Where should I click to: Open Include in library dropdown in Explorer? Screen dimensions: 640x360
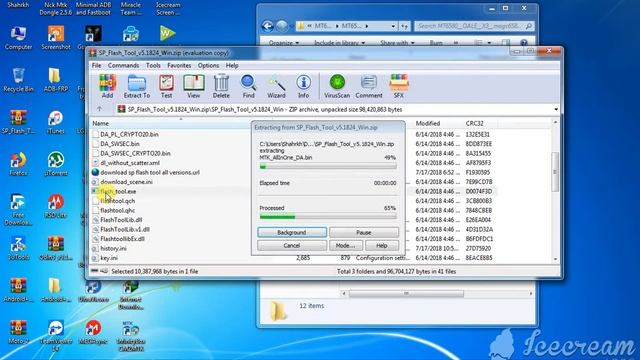(x=339, y=43)
